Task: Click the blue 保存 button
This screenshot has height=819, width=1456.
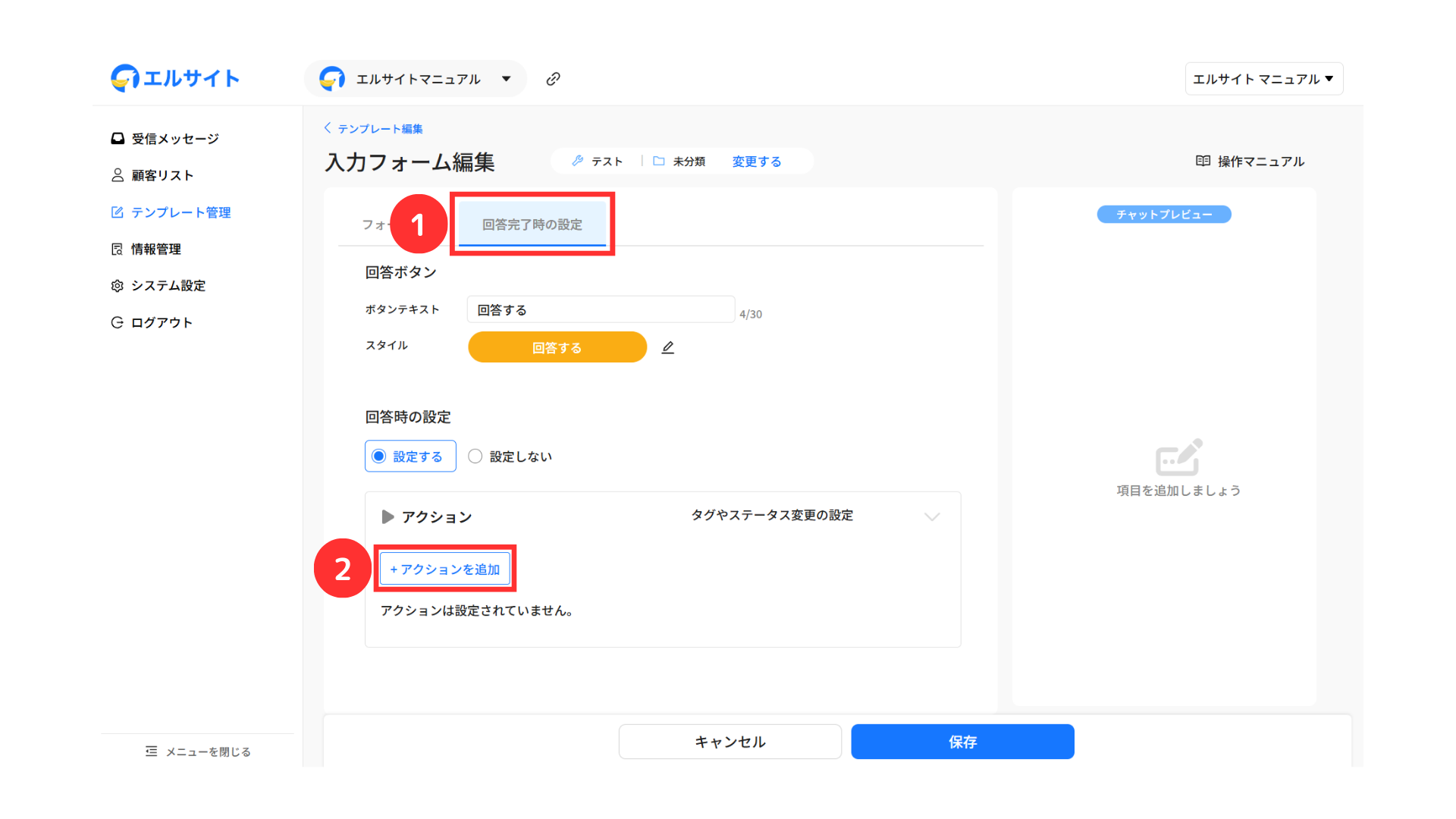Action: click(962, 742)
